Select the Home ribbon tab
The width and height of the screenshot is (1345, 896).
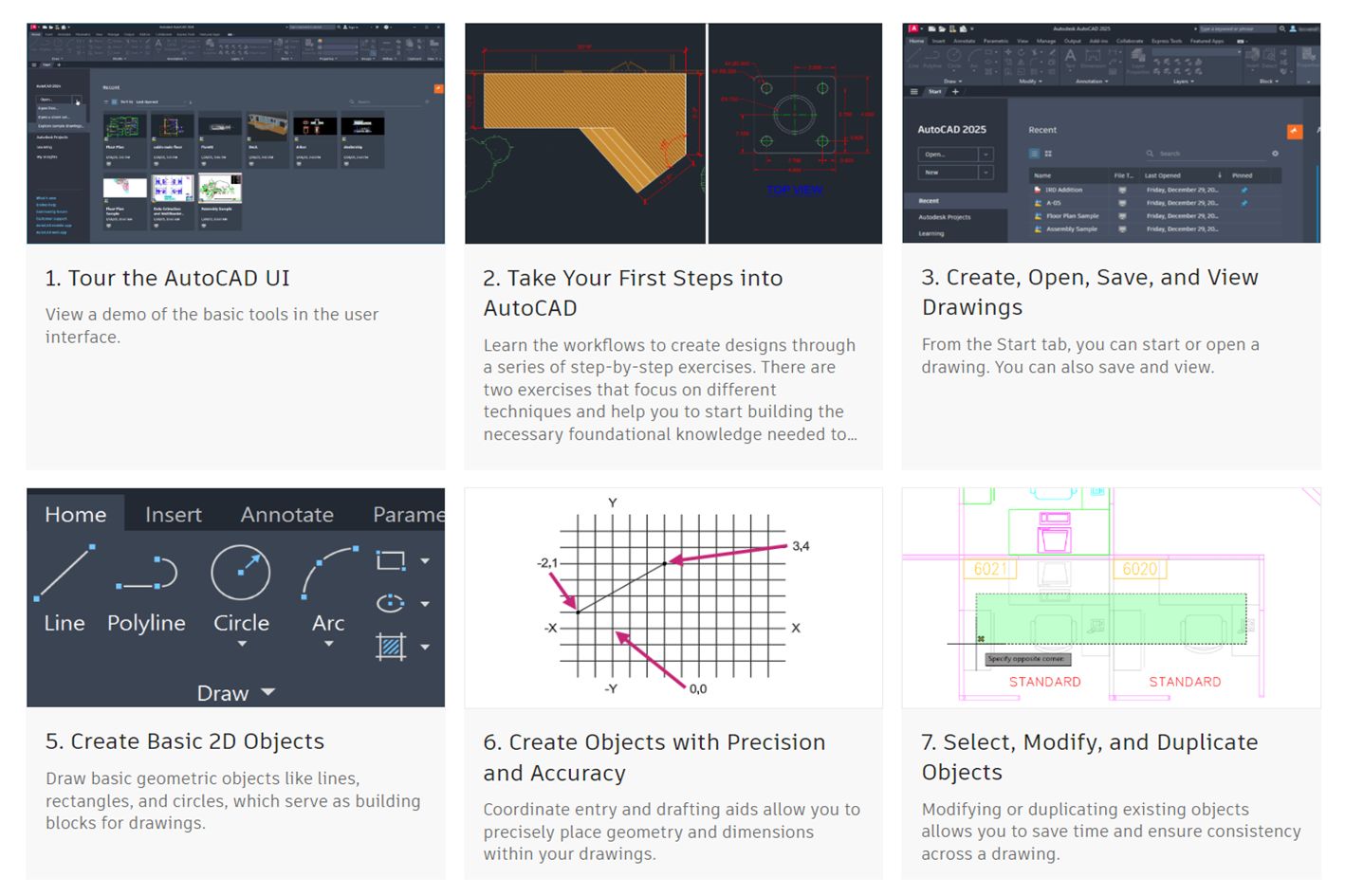click(x=75, y=514)
